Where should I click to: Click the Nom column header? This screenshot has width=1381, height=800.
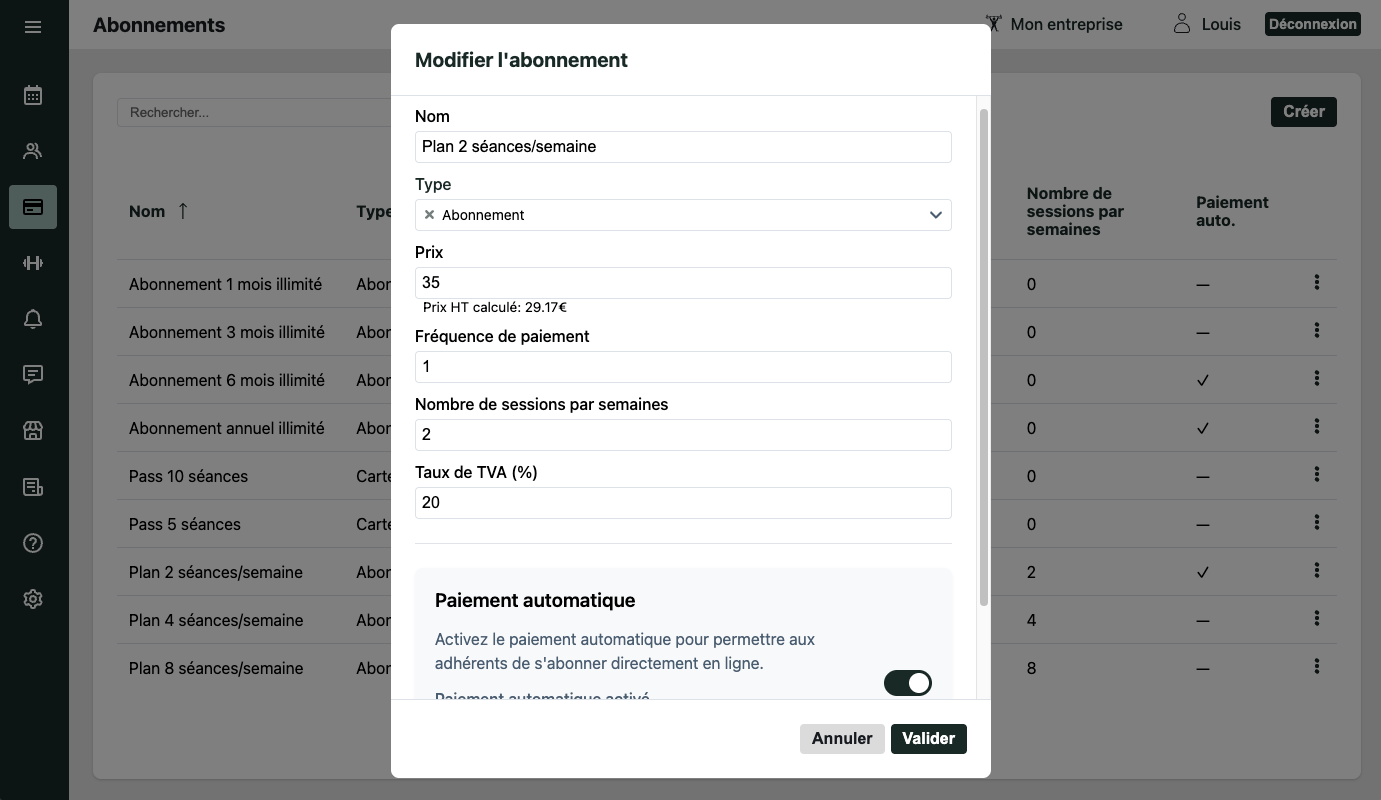click(x=147, y=211)
